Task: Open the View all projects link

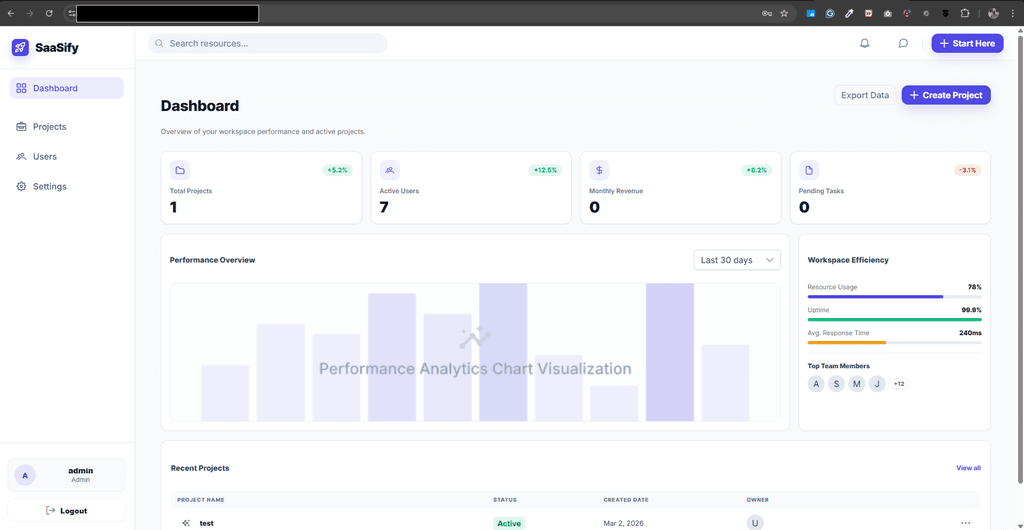Action: [x=968, y=468]
